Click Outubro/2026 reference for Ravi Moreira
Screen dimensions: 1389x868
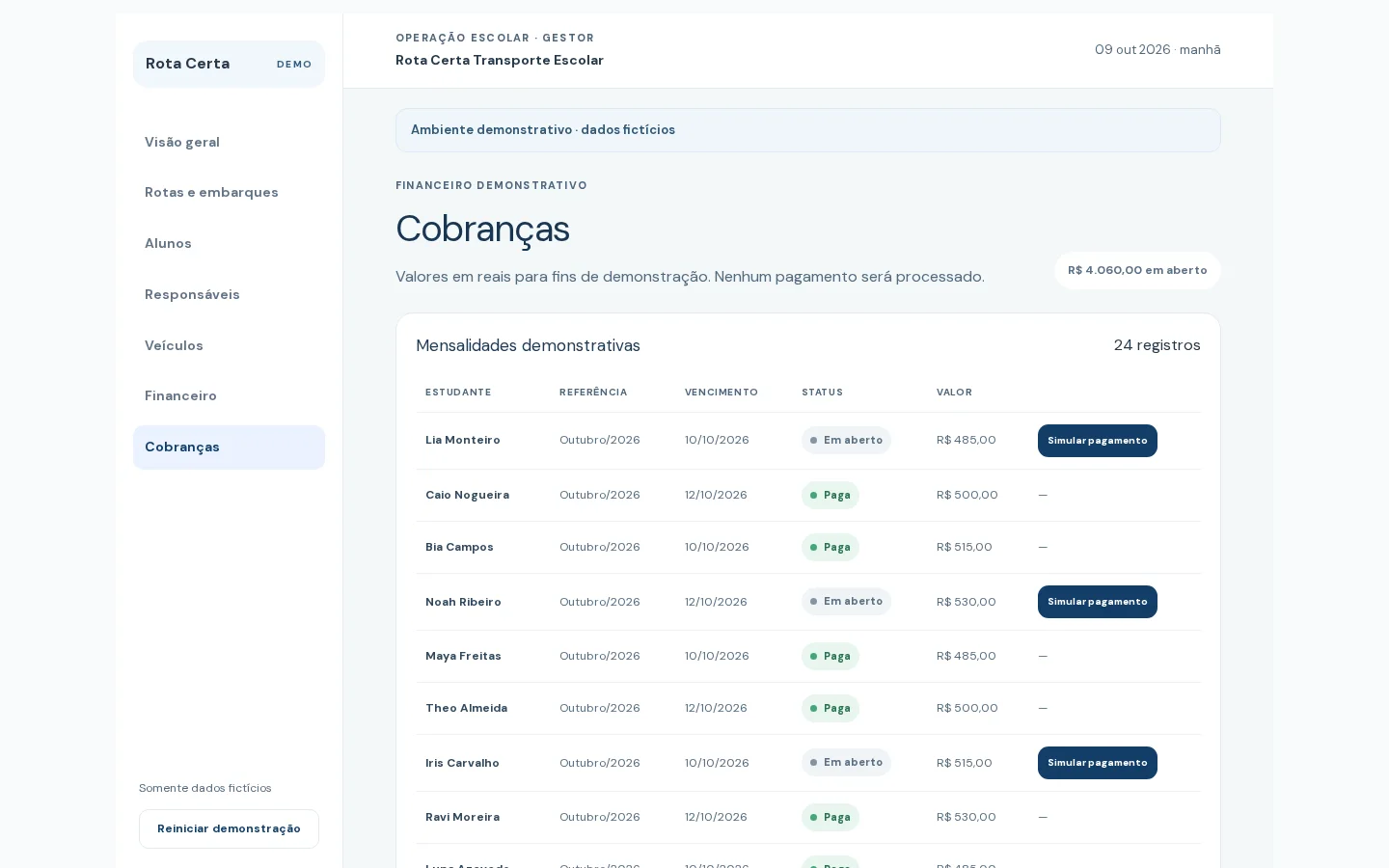click(x=600, y=817)
